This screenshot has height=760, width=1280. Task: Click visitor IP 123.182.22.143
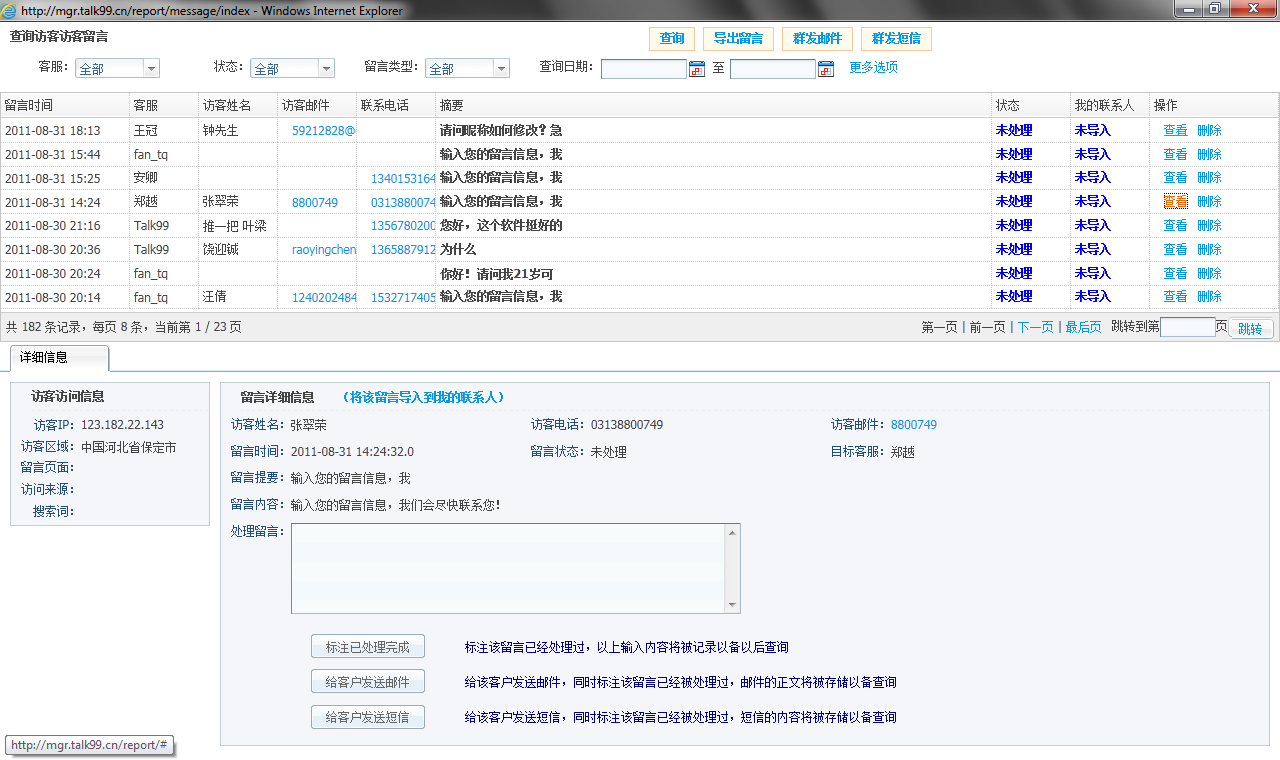122,425
